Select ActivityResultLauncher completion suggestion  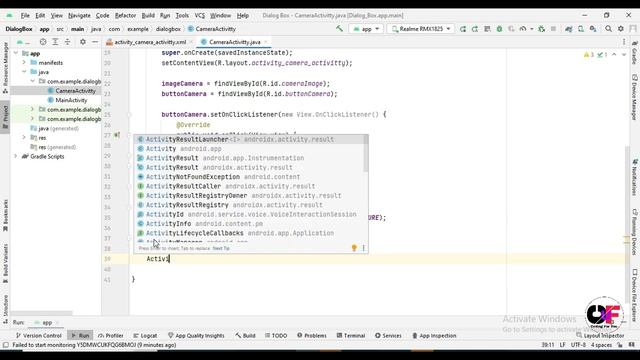(x=249, y=139)
